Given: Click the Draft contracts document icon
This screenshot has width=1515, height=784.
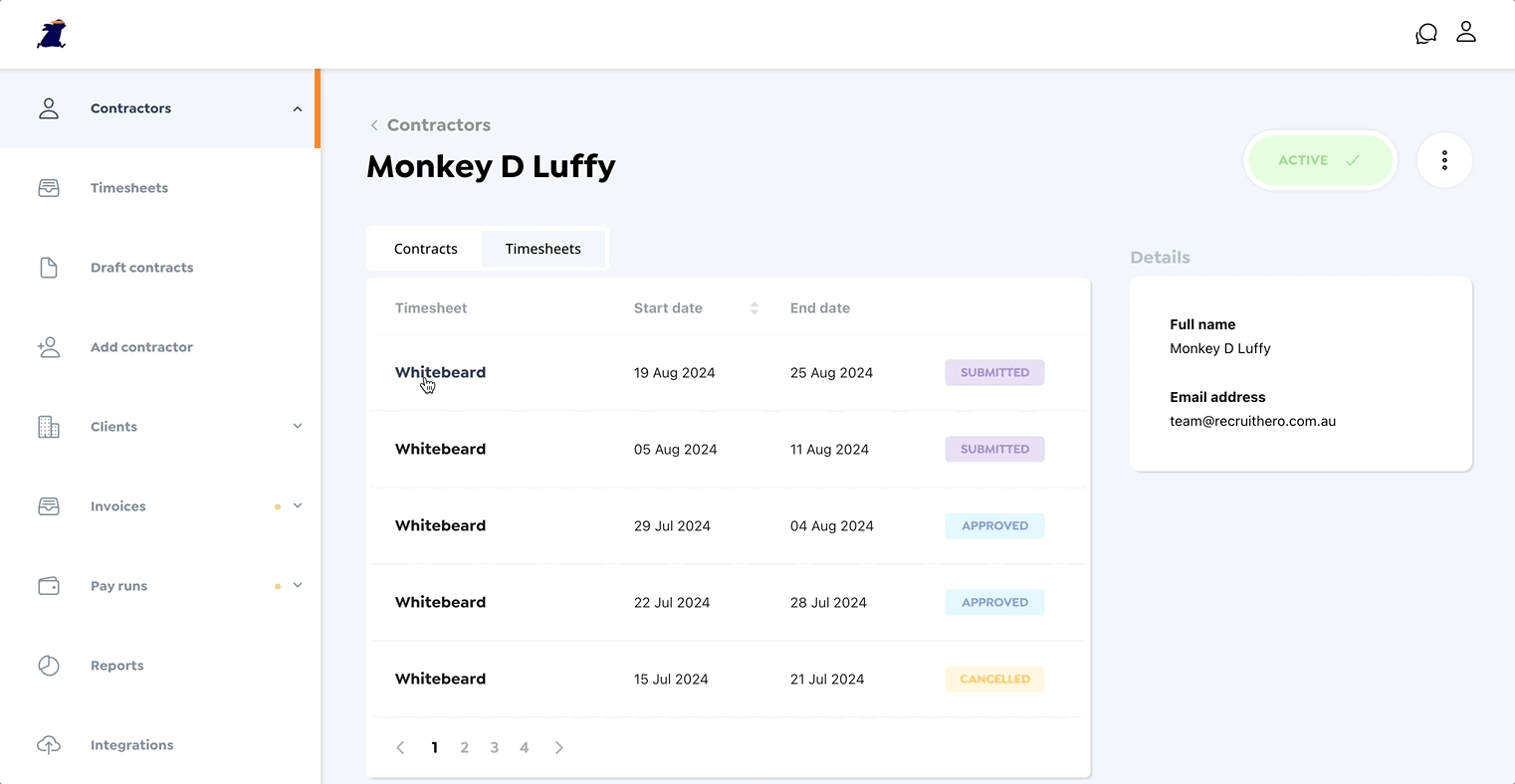Looking at the screenshot, I should tap(49, 268).
